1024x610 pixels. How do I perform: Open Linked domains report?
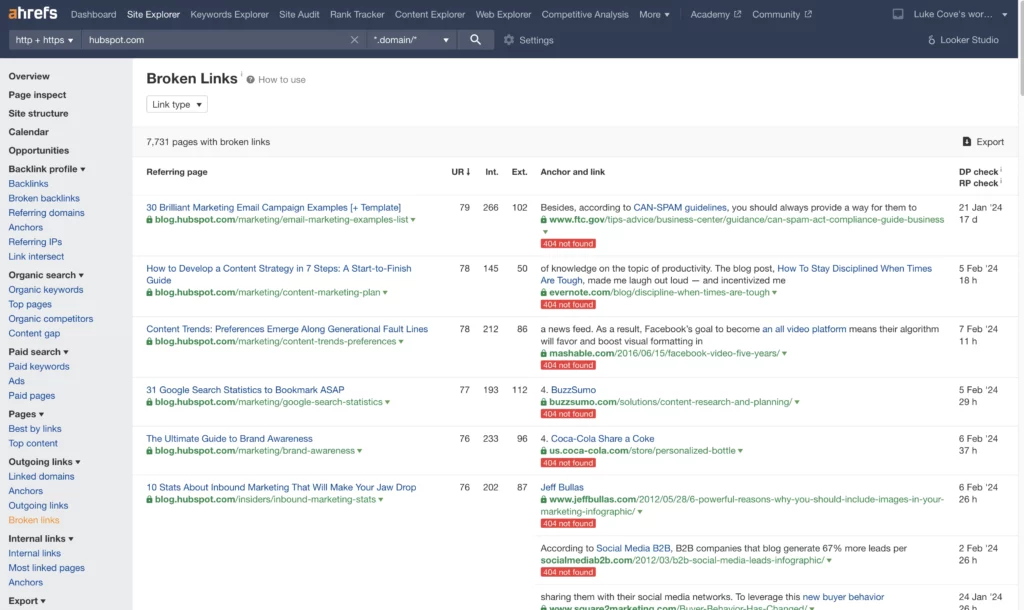click(x=41, y=477)
